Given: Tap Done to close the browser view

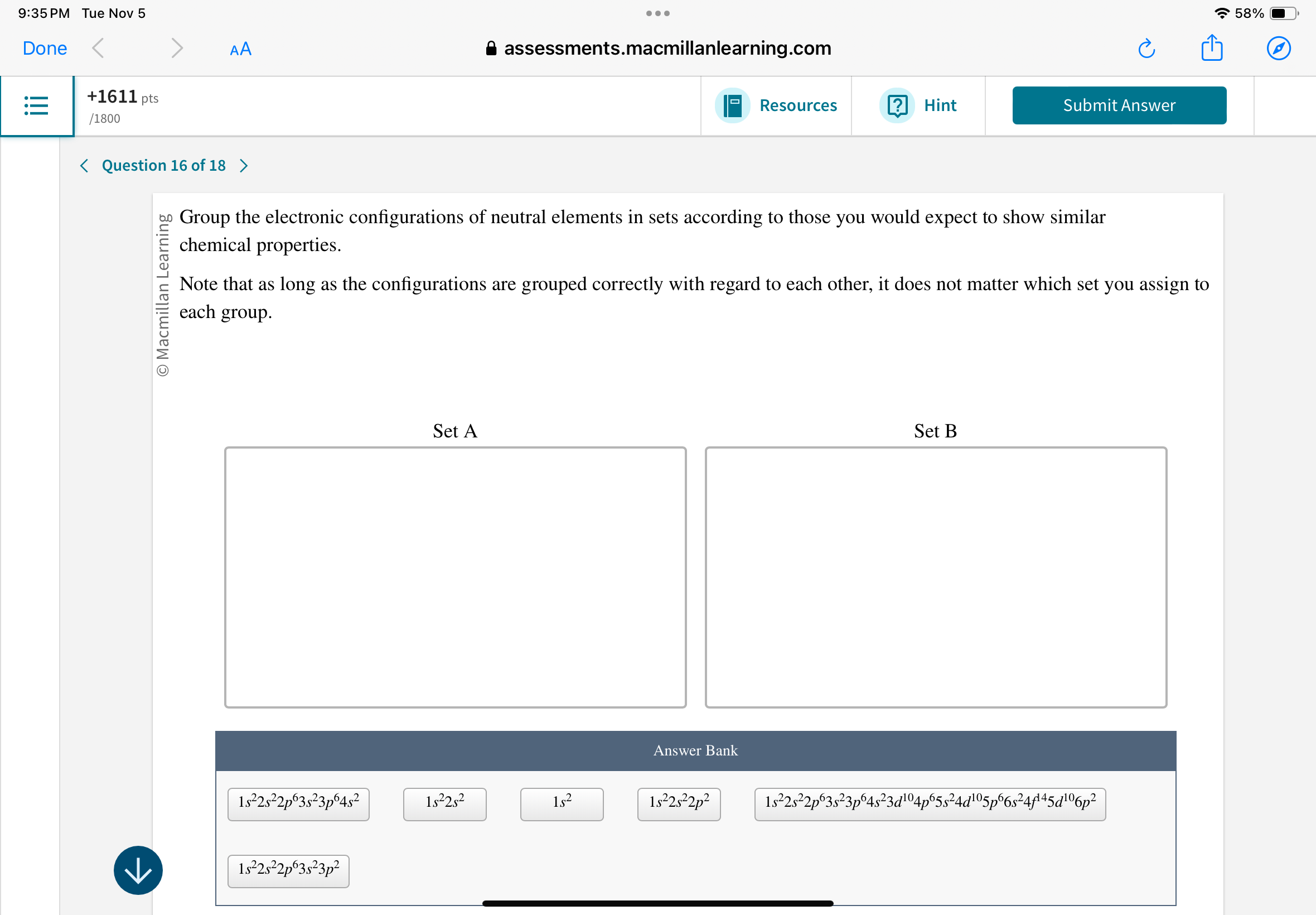Looking at the screenshot, I should tap(45, 48).
